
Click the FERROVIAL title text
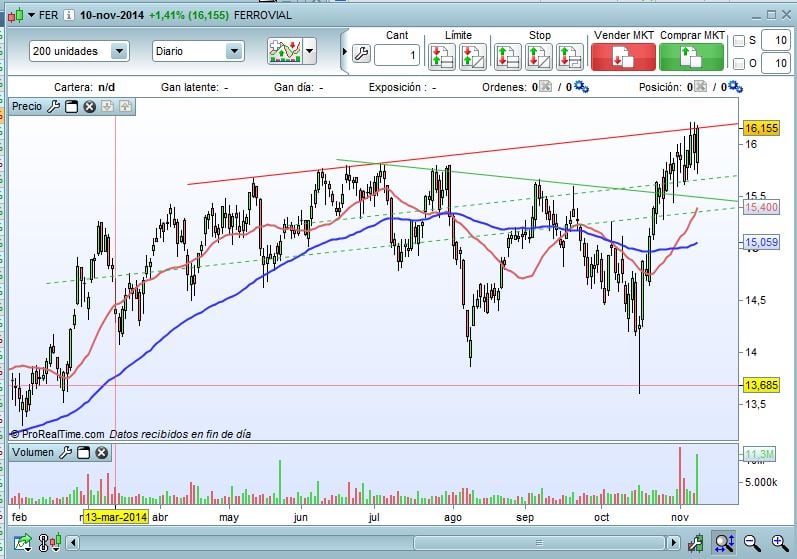pos(263,15)
